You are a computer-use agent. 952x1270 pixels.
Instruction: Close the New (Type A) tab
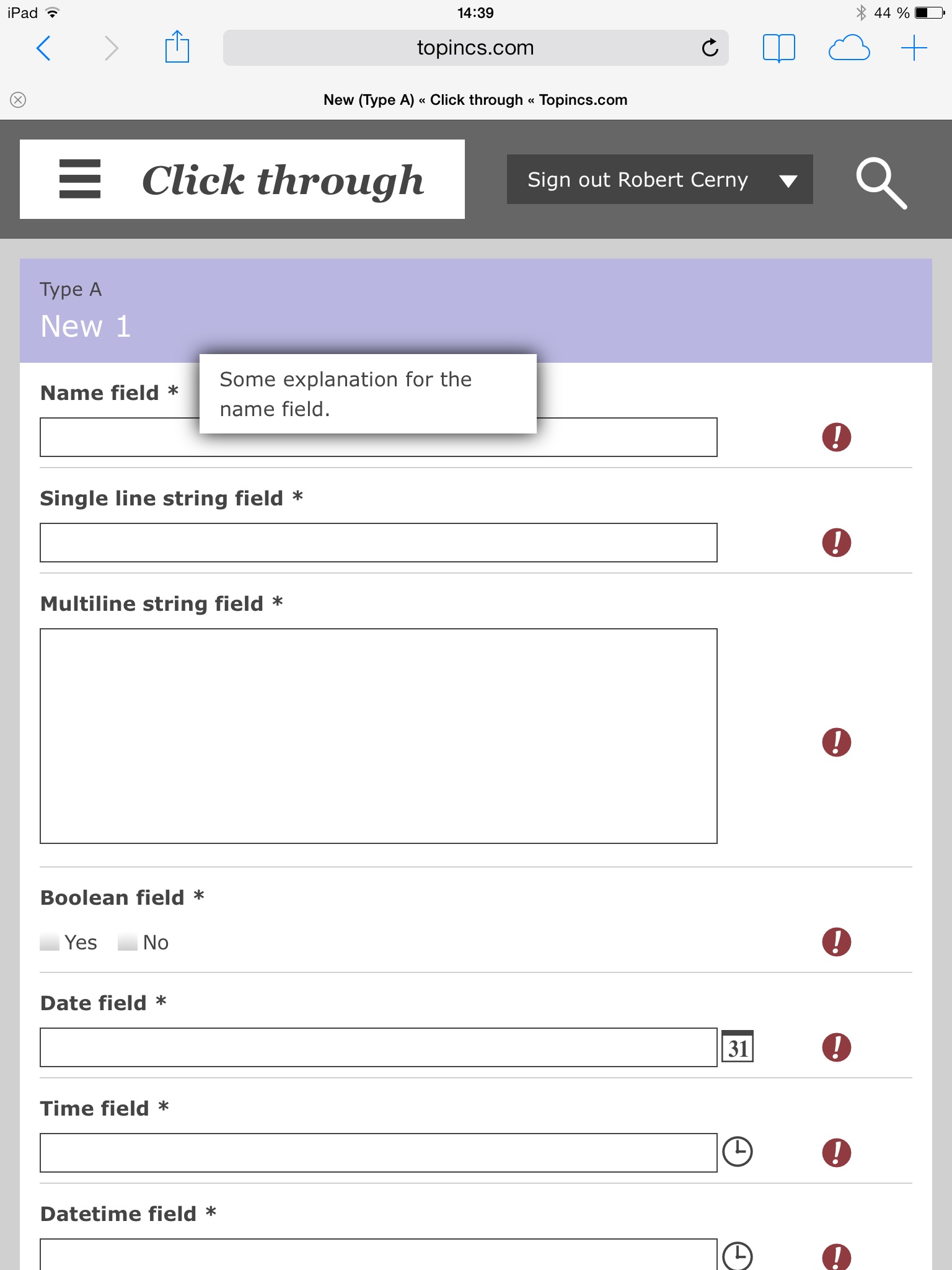pyautogui.click(x=18, y=100)
